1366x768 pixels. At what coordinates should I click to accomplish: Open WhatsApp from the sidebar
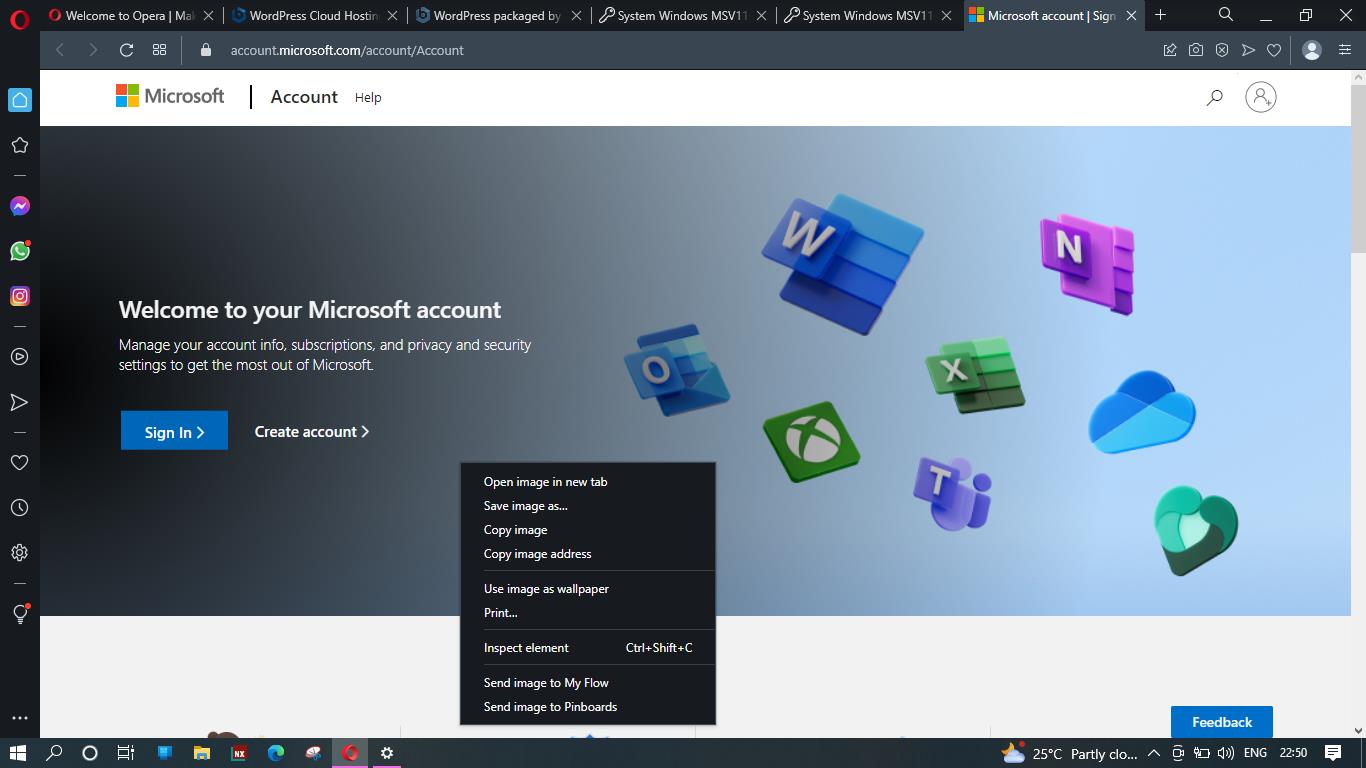point(19,251)
